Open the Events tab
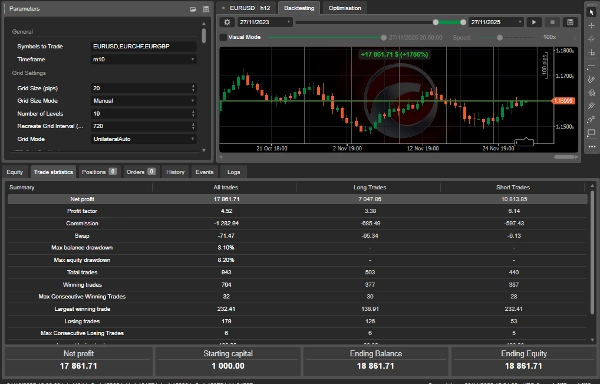This screenshot has width=600, height=384. click(204, 172)
